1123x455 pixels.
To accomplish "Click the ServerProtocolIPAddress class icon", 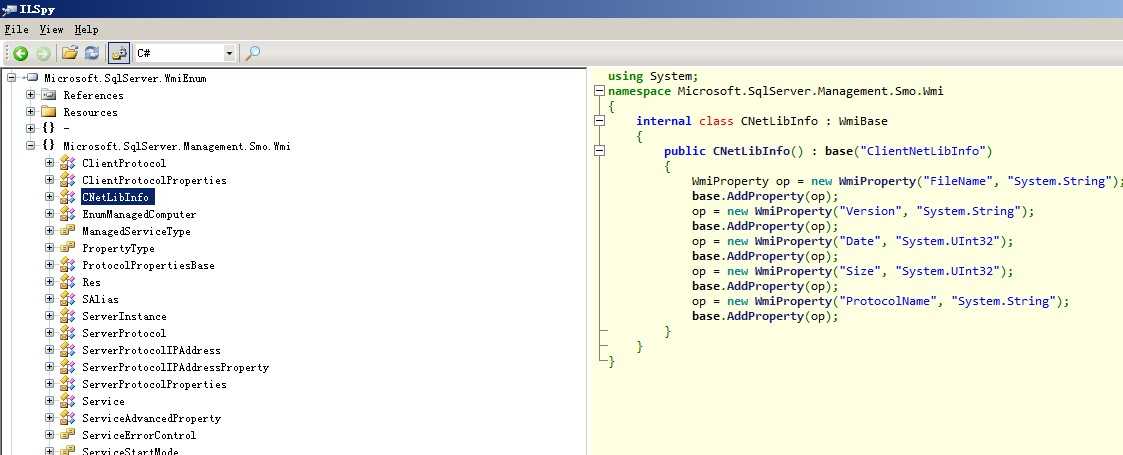I will (x=67, y=350).
